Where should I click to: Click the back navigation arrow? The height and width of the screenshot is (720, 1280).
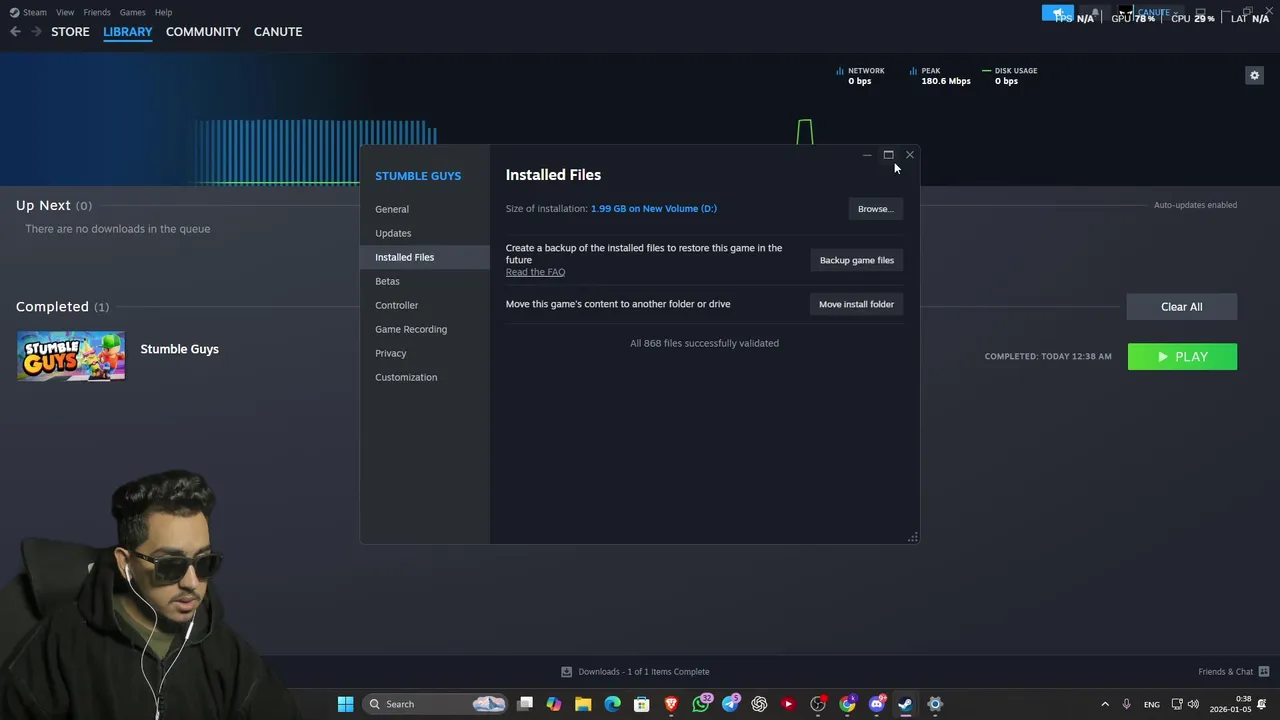tap(15, 31)
